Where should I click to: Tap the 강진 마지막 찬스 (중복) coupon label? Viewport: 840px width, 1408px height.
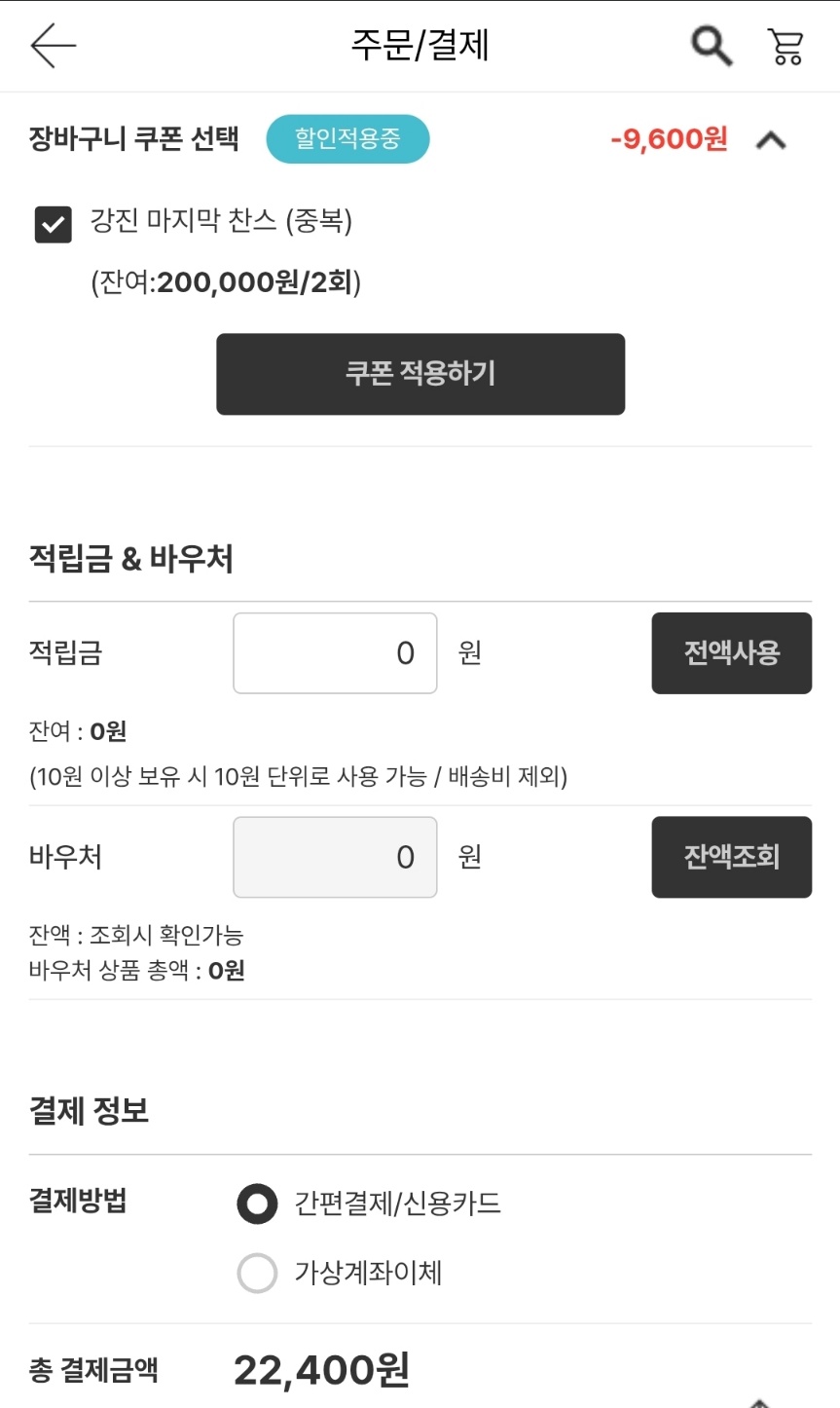point(221,221)
